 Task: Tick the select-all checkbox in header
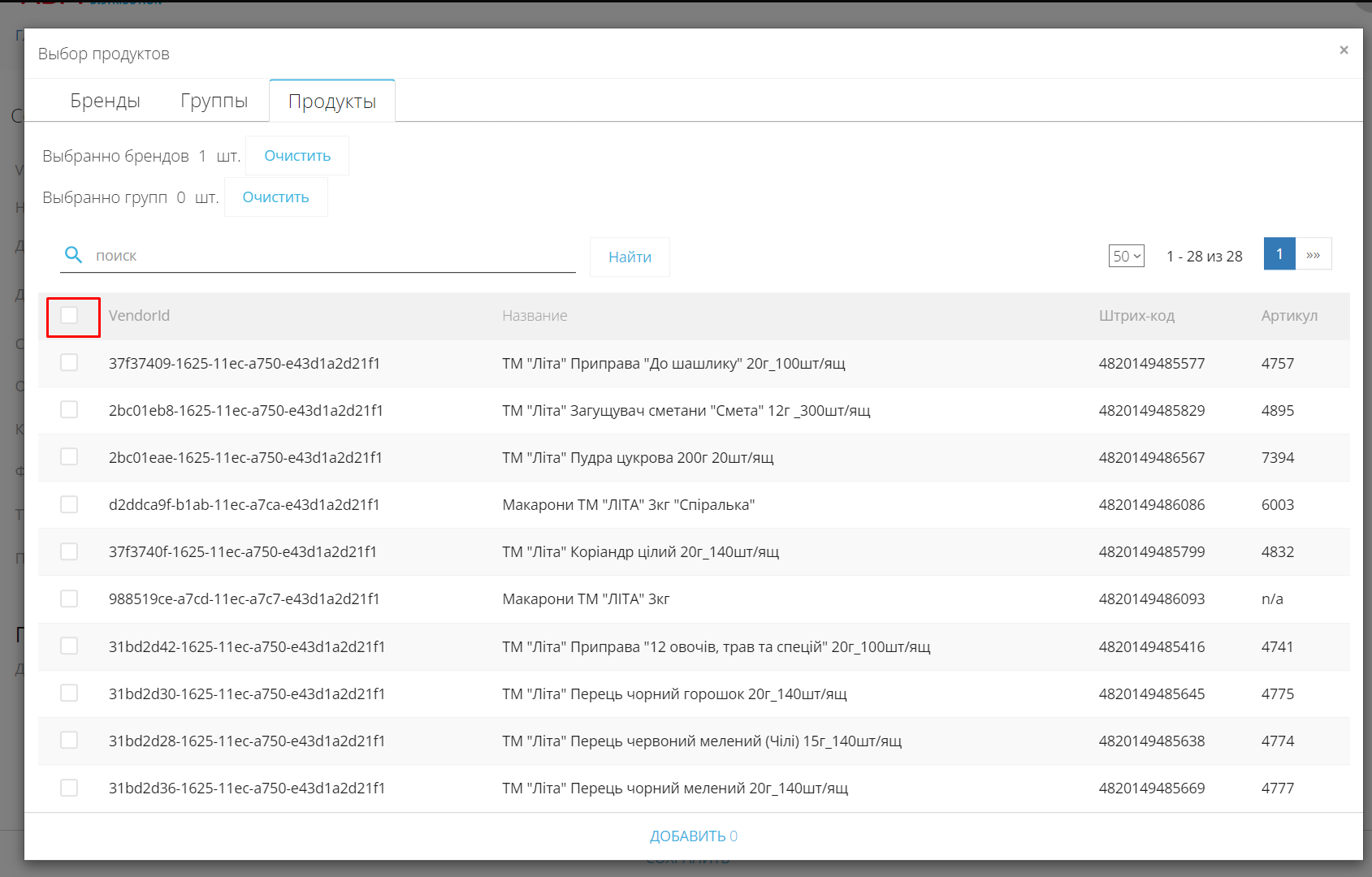pyautogui.click(x=69, y=315)
